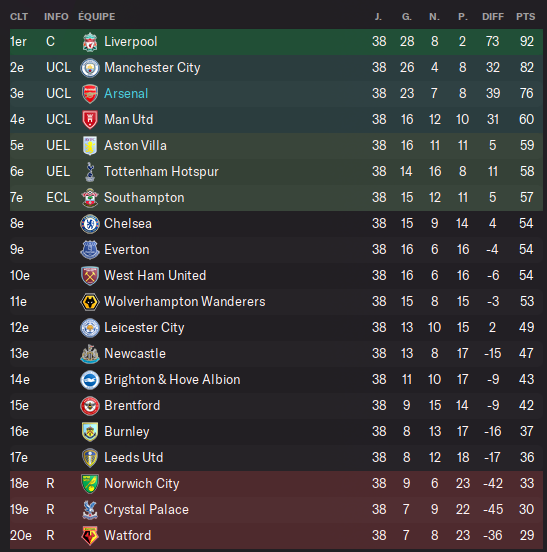Select the Crystal Palace relegation row
The width and height of the screenshot is (547, 552).
click(276, 510)
